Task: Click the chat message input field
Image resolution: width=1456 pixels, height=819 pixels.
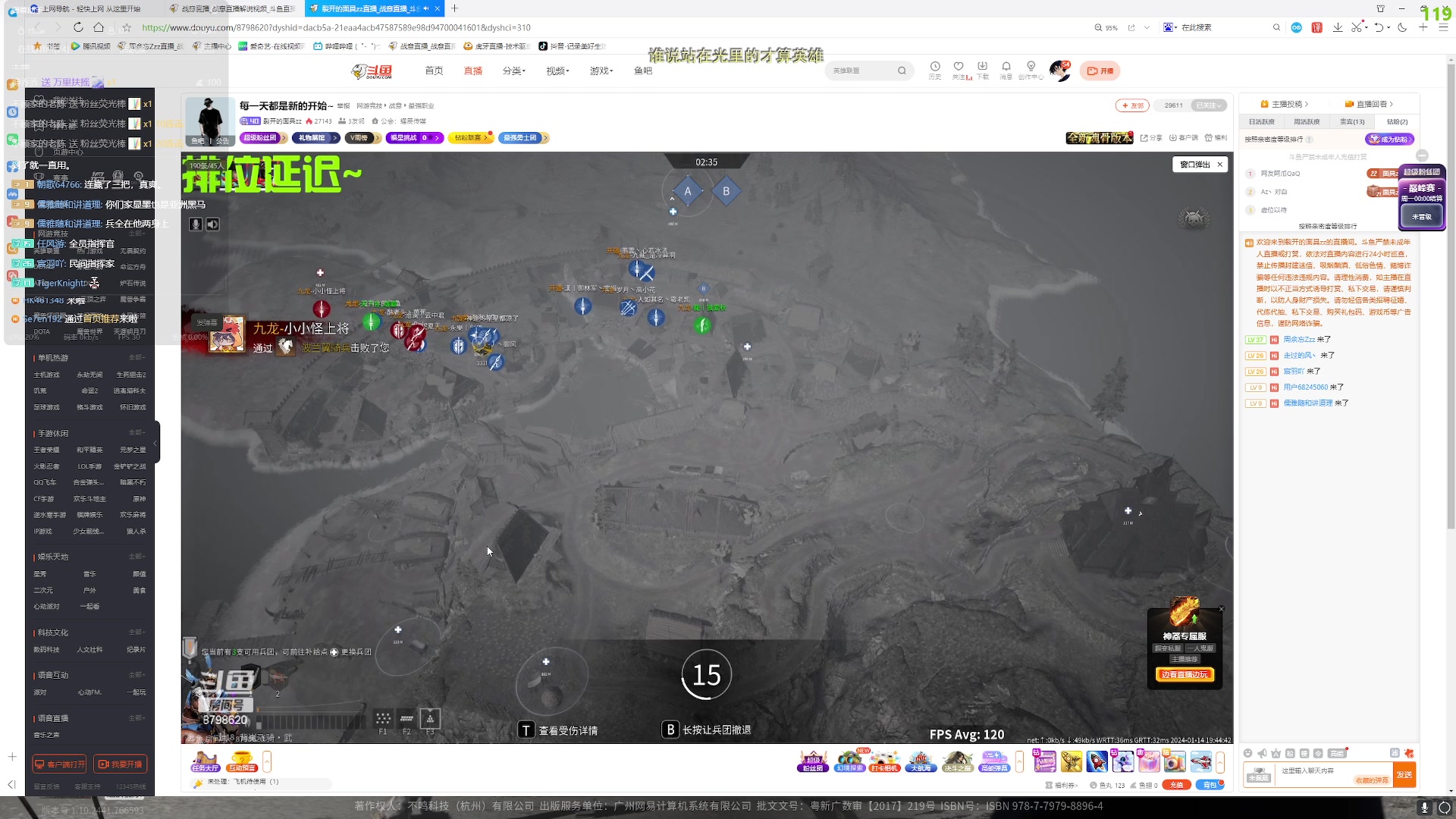Action: pyautogui.click(x=1334, y=774)
